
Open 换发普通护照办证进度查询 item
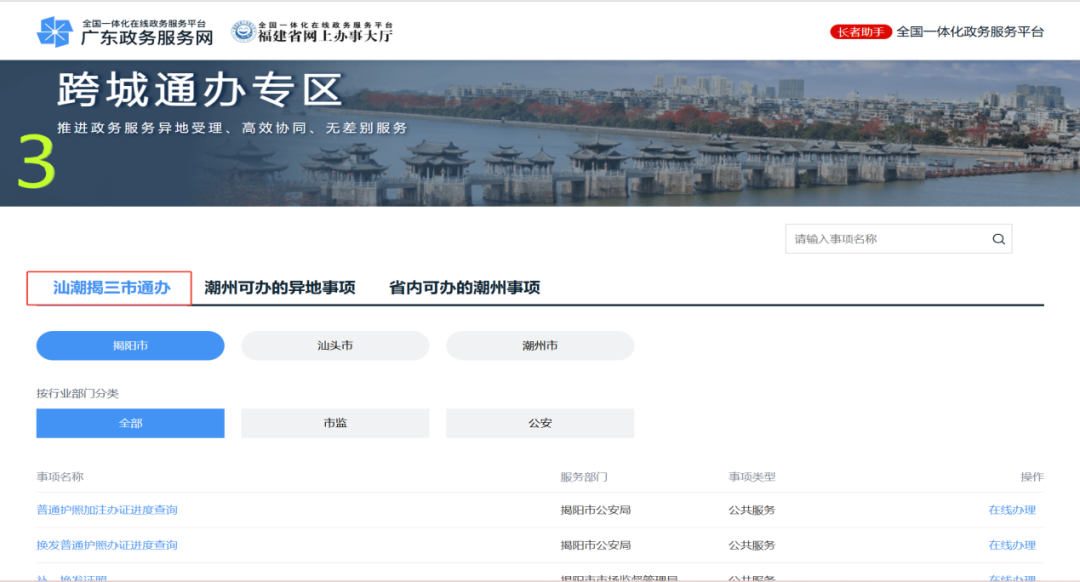click(107, 545)
